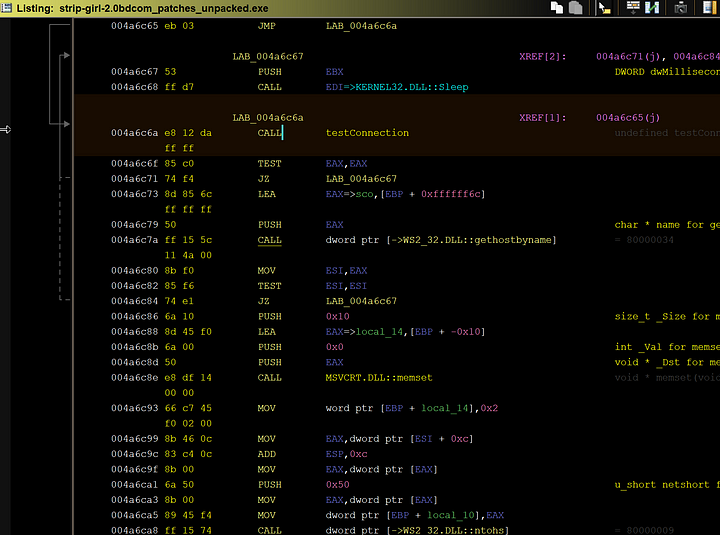Click XREF[2]: header label

tap(543, 56)
